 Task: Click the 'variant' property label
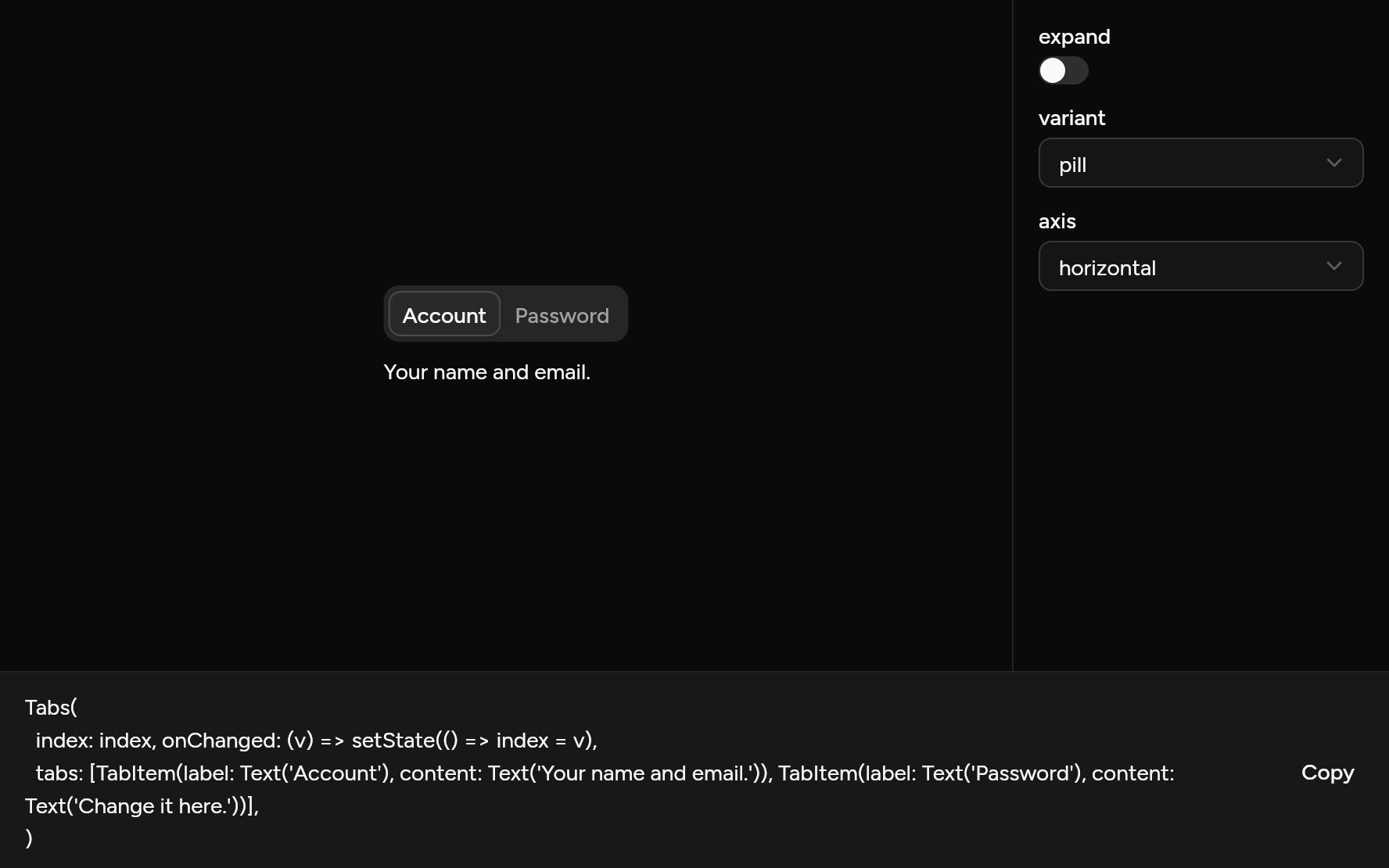coord(1071,118)
